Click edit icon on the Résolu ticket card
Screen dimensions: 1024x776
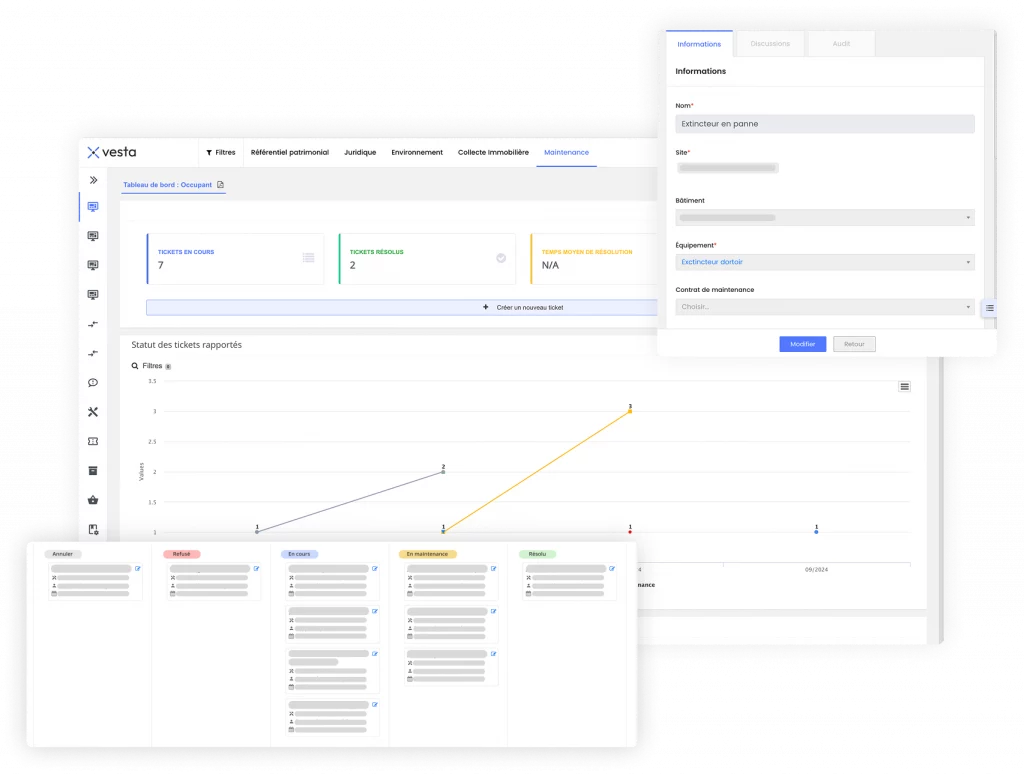[611, 569]
